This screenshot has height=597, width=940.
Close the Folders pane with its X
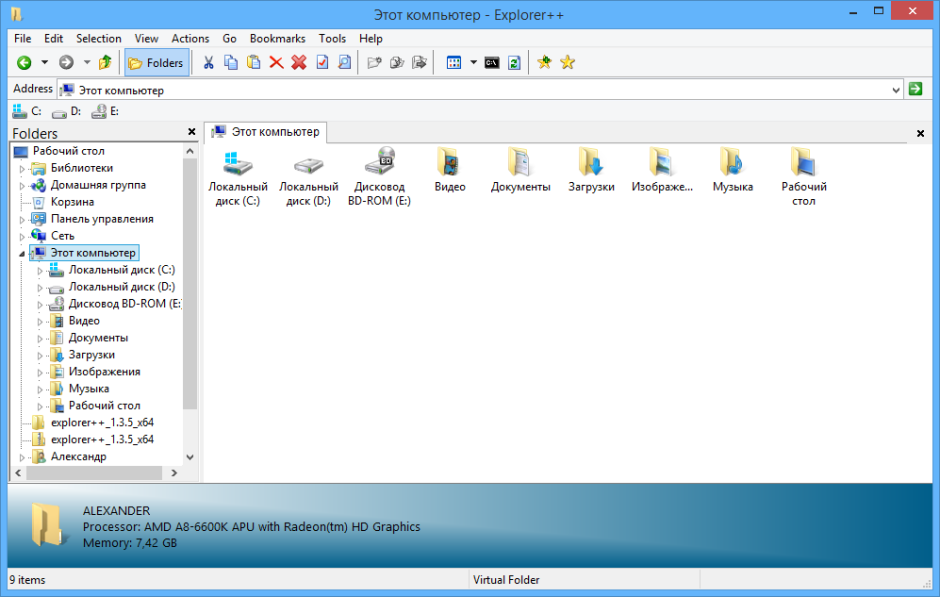[192, 132]
